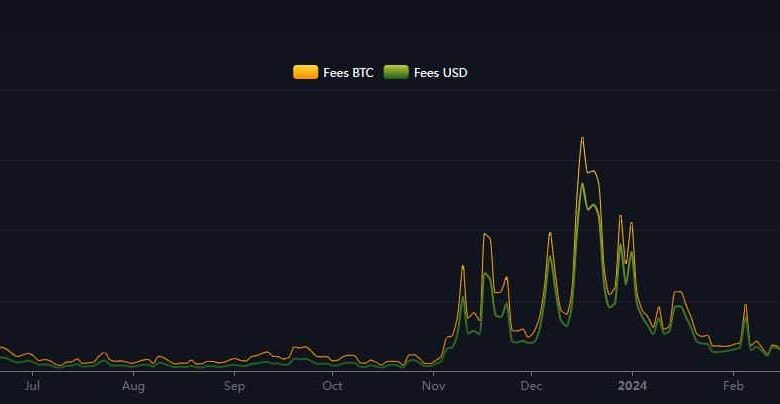Select the Aug label on the time axis
Screen dimensions: 780x404
(133, 385)
